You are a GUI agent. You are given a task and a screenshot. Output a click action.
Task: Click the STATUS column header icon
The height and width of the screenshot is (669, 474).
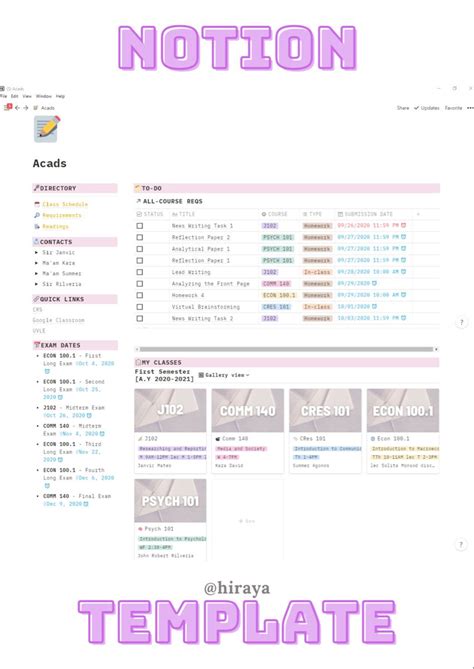(x=139, y=214)
